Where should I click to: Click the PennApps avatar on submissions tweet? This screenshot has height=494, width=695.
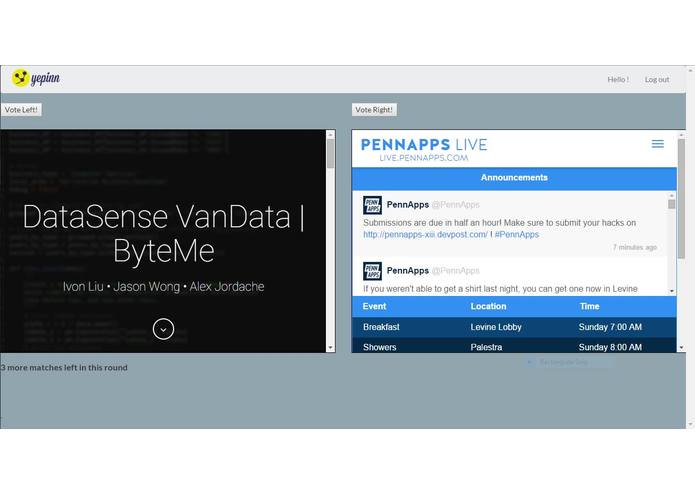coord(372,205)
